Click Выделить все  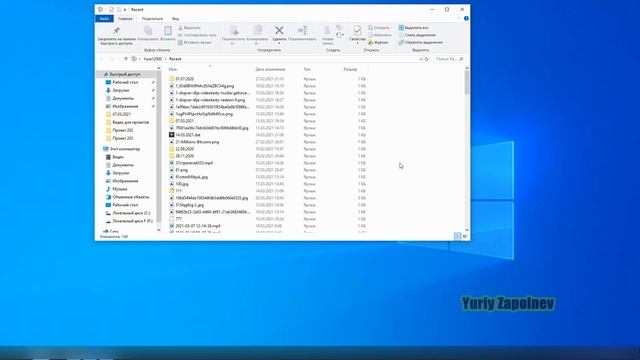click(413, 28)
